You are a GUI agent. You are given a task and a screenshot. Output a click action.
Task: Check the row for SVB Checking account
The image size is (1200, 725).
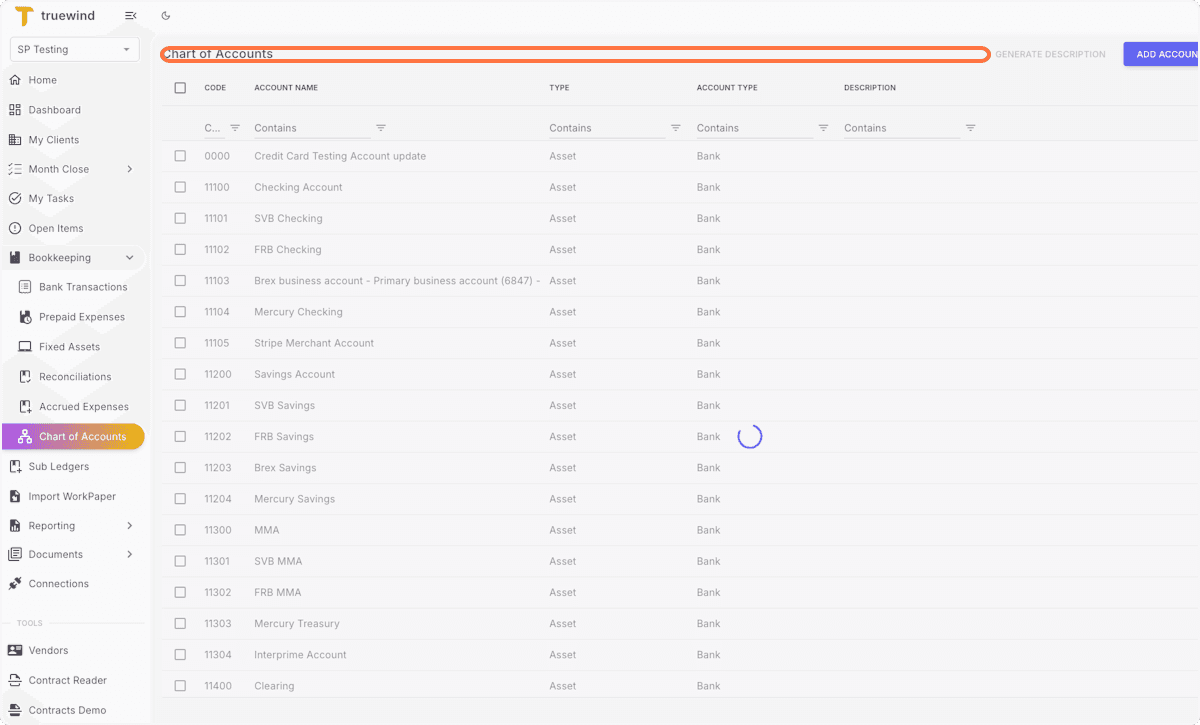180,218
